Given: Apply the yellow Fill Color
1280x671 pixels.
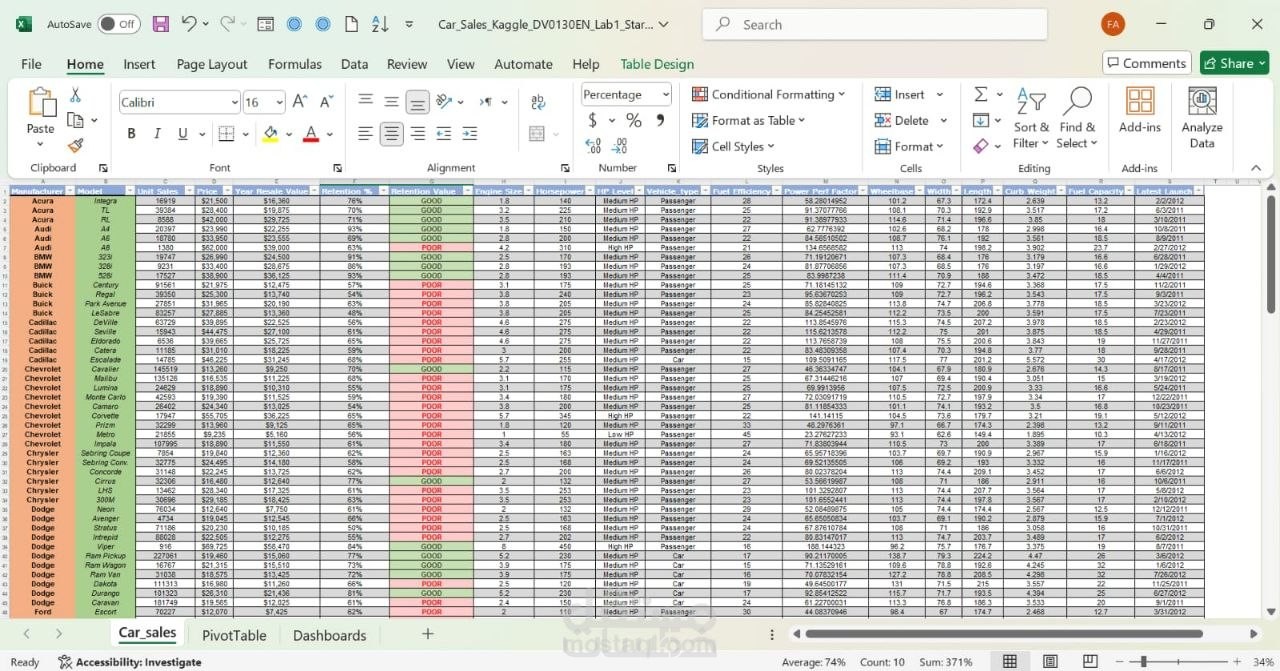Looking at the screenshot, I should (x=270, y=133).
